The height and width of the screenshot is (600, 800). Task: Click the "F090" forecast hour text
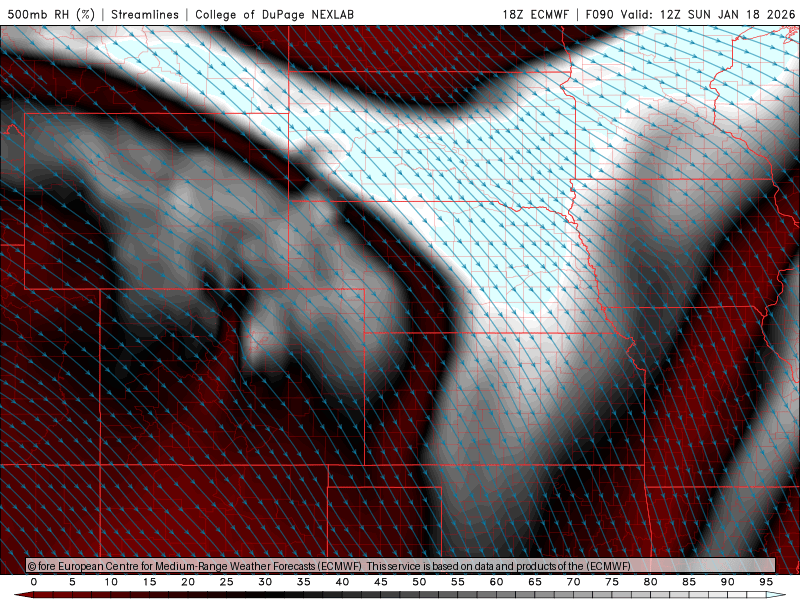pos(599,14)
